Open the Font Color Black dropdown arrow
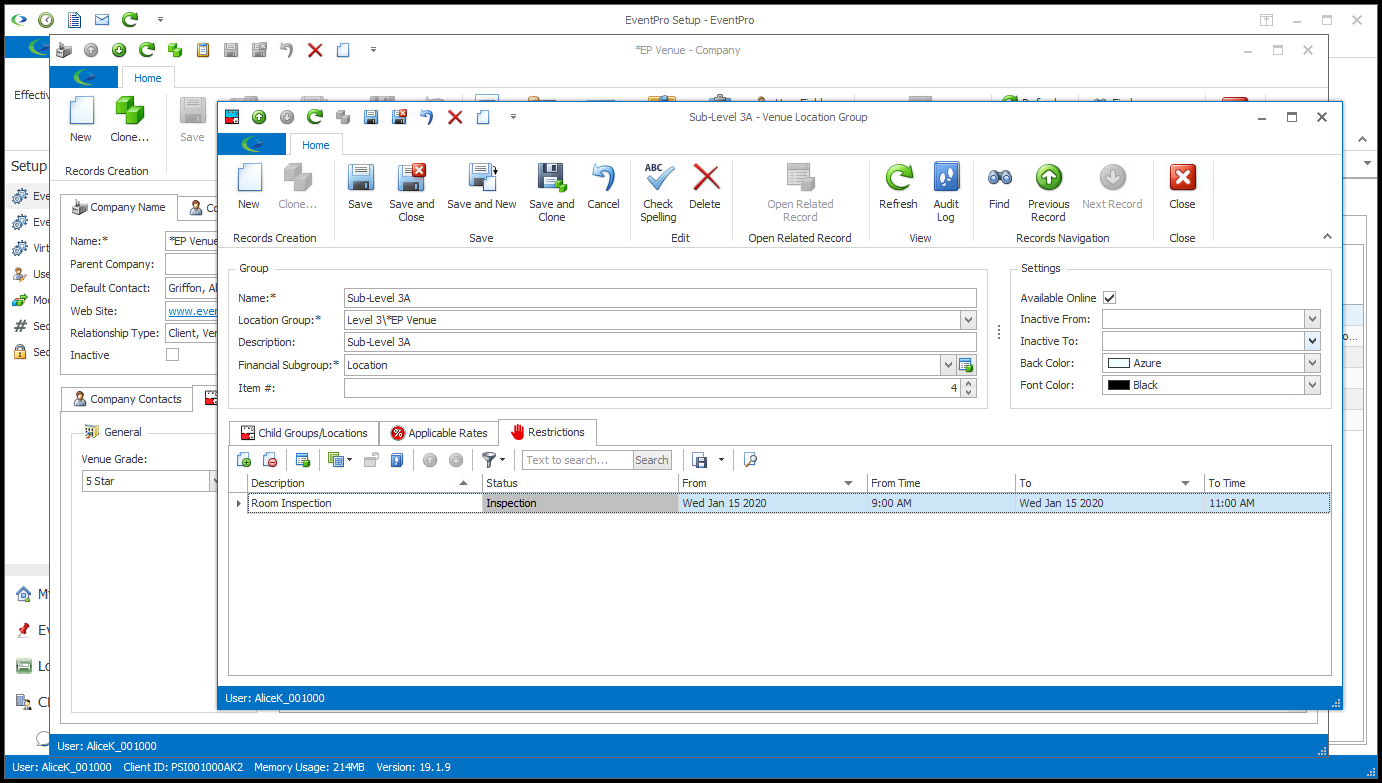Image resolution: width=1382 pixels, height=783 pixels. (x=1312, y=385)
